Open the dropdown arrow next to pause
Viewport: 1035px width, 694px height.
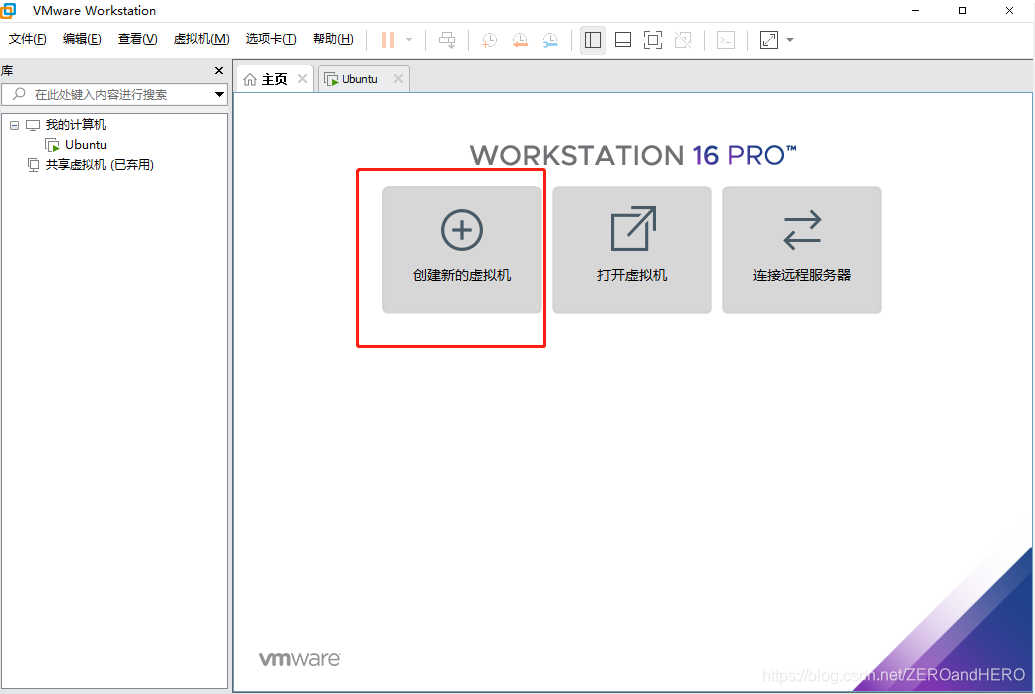409,40
